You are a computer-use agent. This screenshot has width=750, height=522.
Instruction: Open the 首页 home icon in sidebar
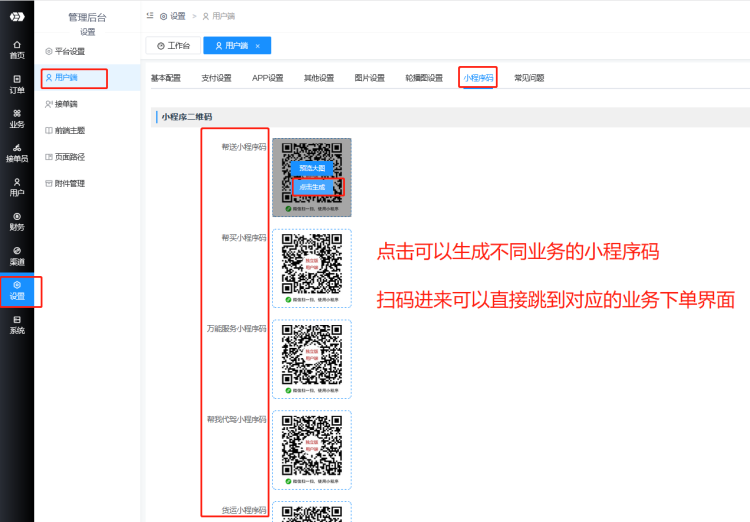point(17,49)
